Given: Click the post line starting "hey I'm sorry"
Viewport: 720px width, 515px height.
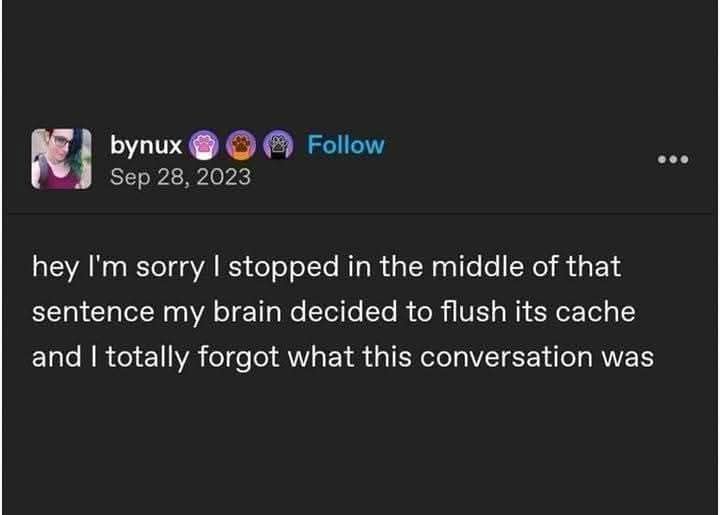Looking at the screenshot, I should coord(326,267).
